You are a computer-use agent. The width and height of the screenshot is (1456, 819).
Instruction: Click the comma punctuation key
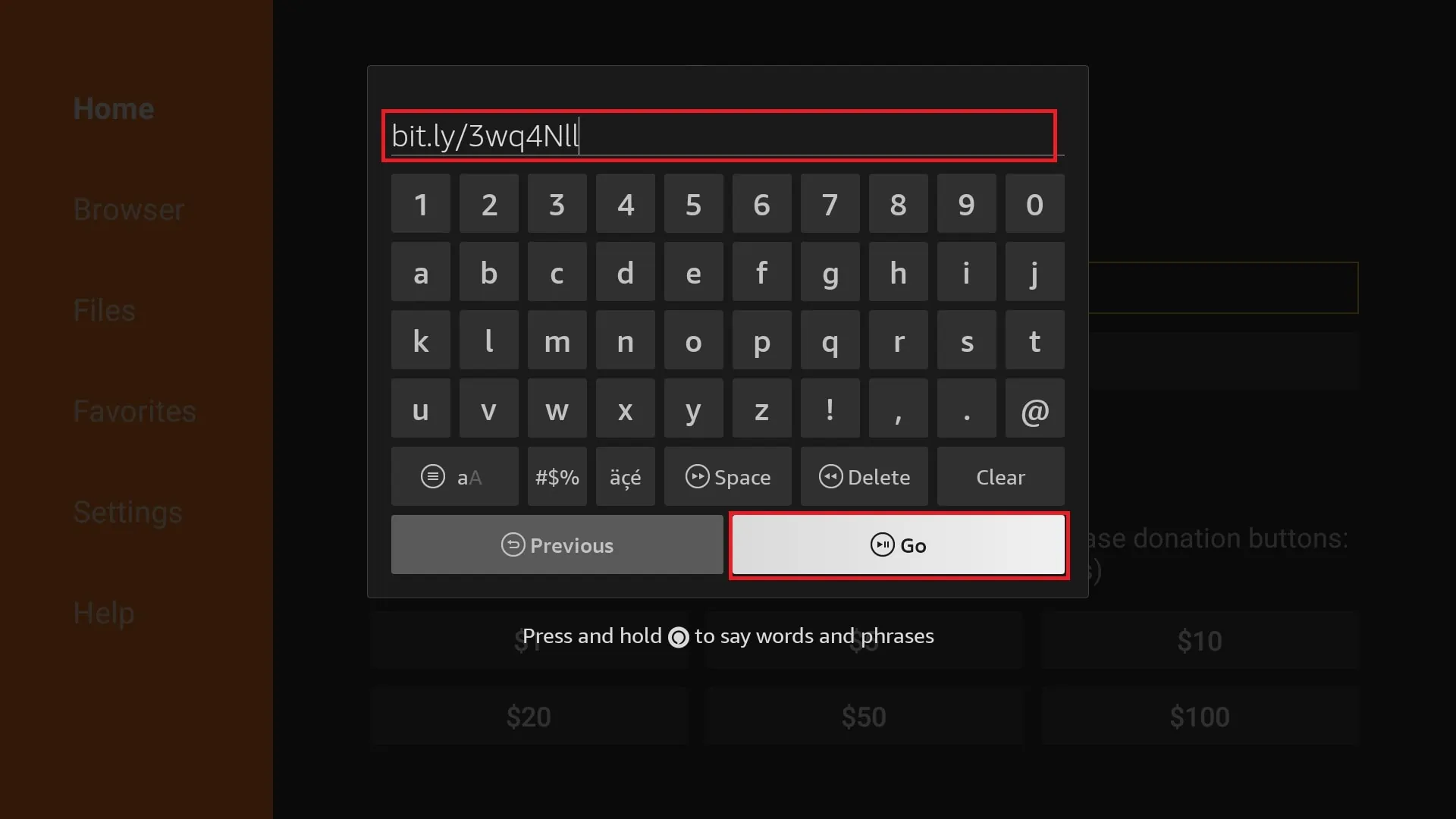click(x=898, y=409)
